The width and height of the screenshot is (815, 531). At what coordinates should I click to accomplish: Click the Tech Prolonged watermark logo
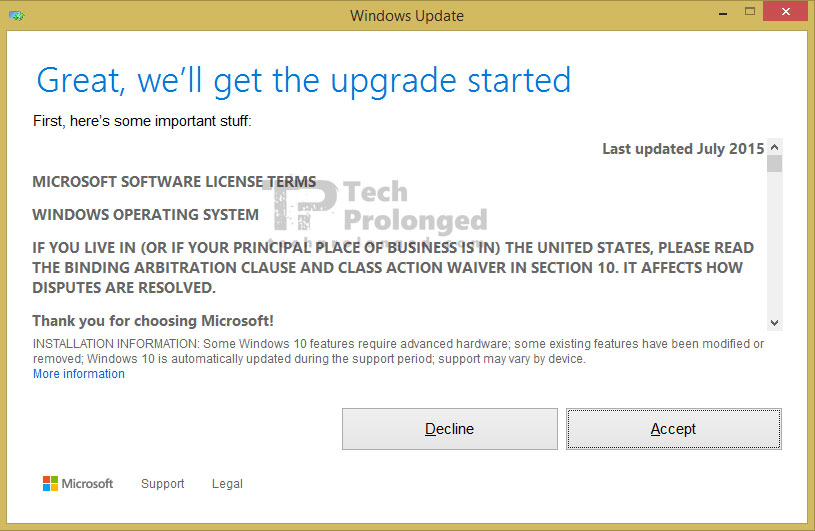click(375, 206)
